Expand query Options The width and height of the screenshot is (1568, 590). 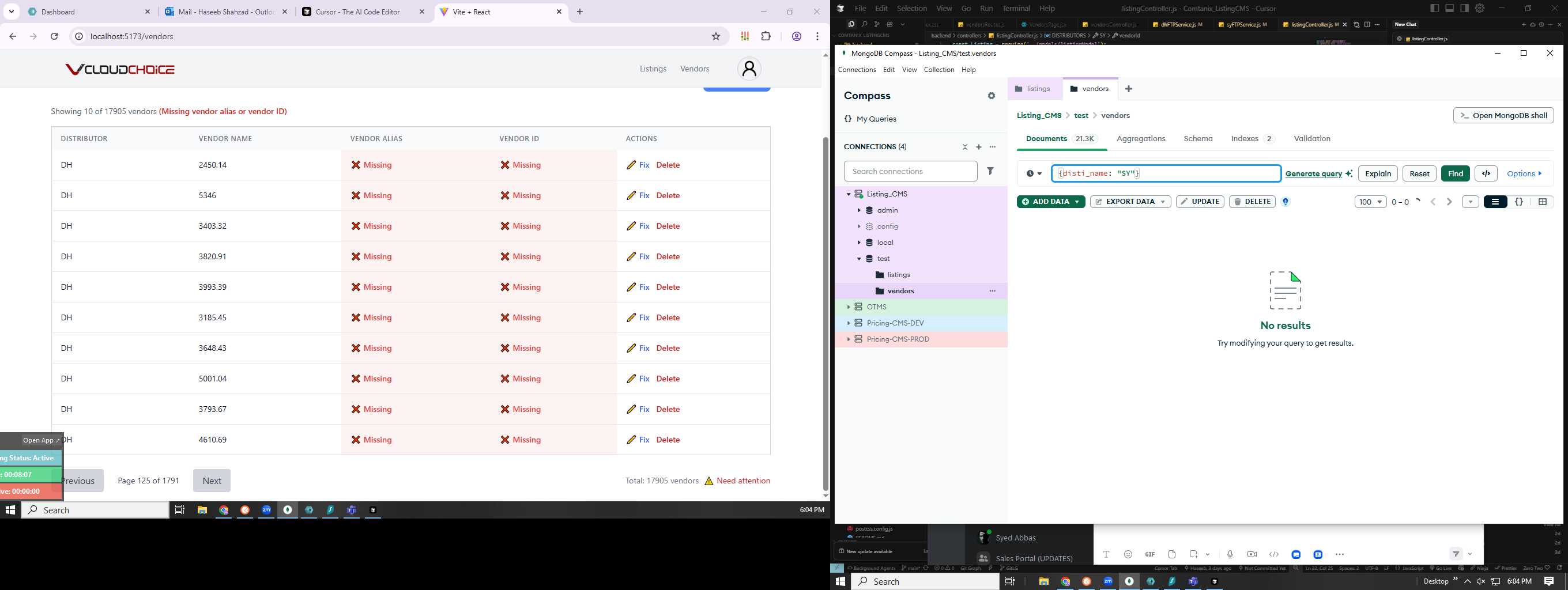coord(1525,173)
